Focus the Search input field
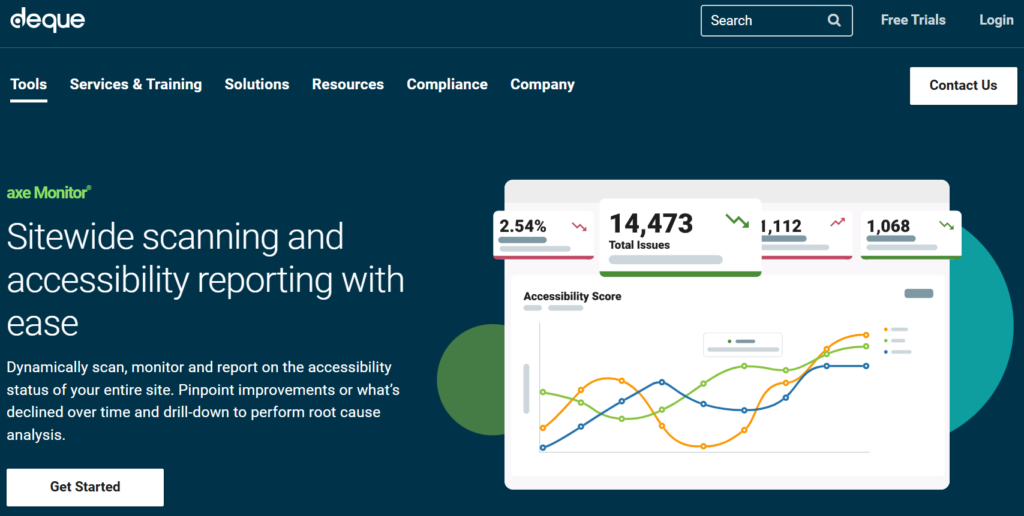 click(762, 20)
